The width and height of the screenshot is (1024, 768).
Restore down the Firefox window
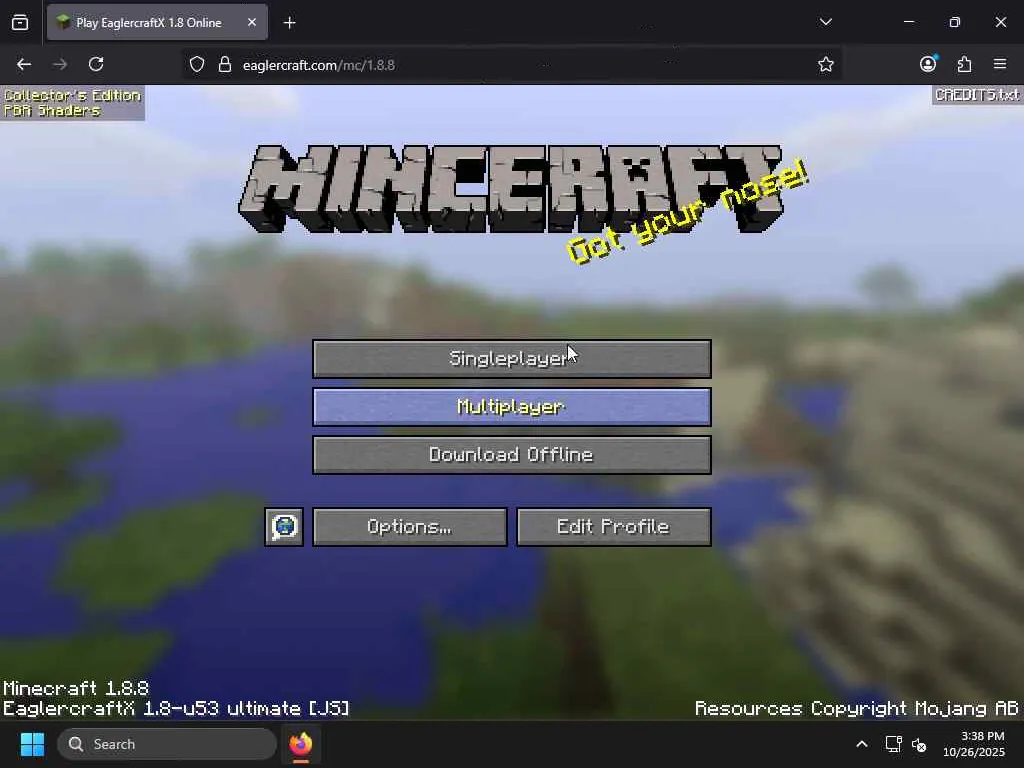[955, 22]
